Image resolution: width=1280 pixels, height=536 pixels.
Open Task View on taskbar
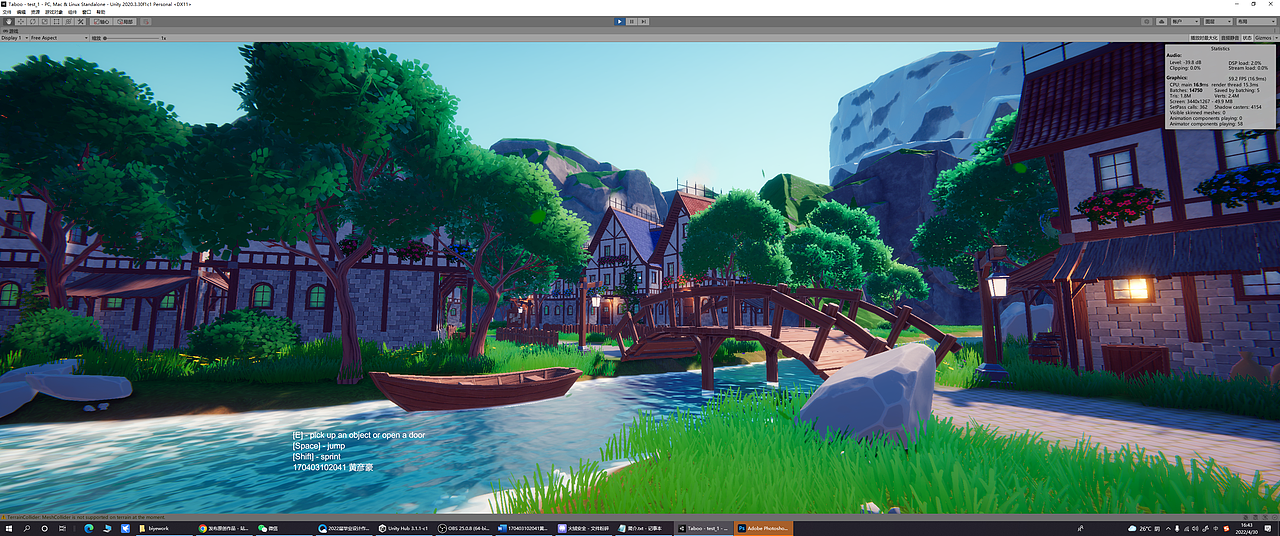click(x=62, y=528)
